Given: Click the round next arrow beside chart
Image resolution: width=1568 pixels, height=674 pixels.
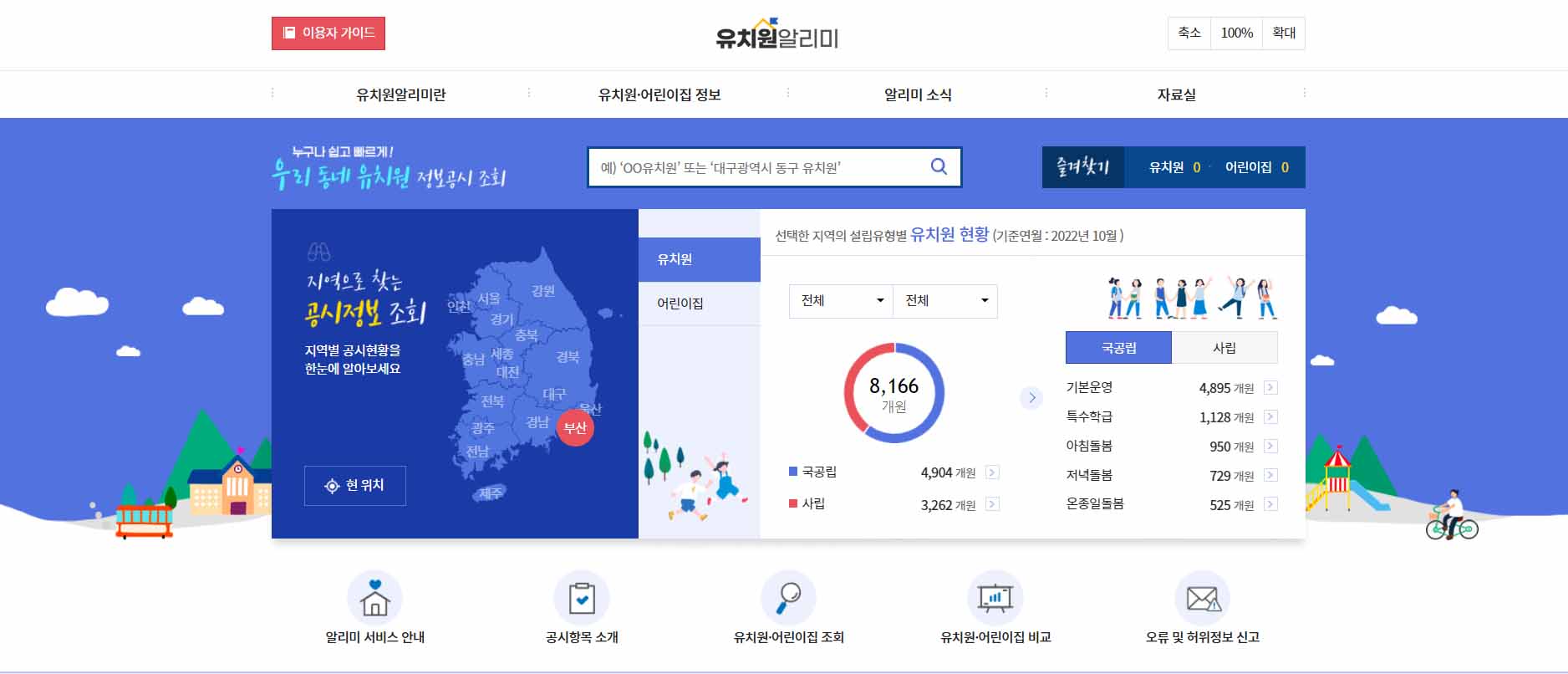Looking at the screenshot, I should tap(1032, 398).
